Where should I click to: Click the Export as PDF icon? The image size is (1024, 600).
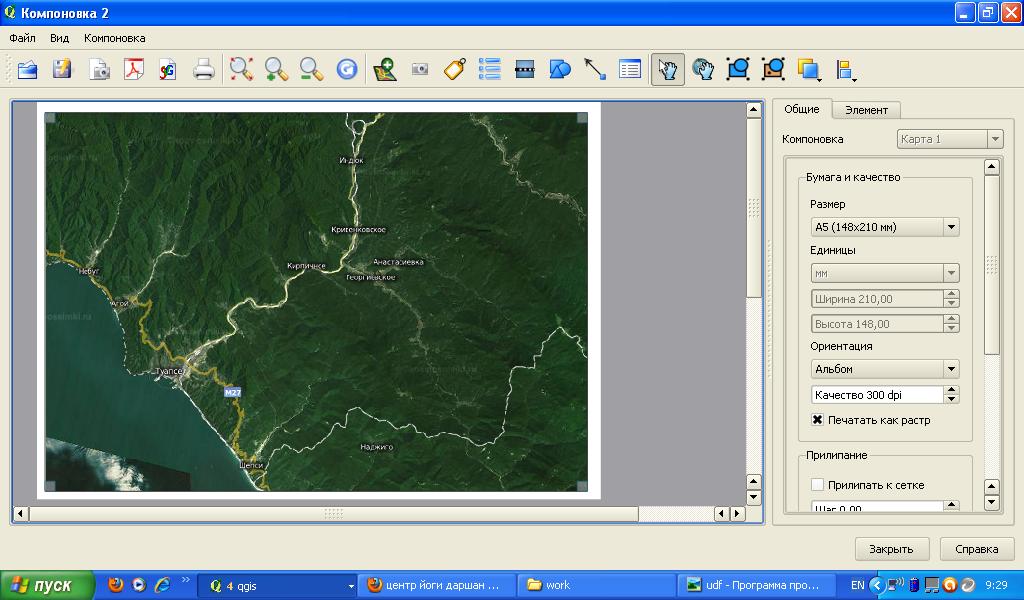134,69
